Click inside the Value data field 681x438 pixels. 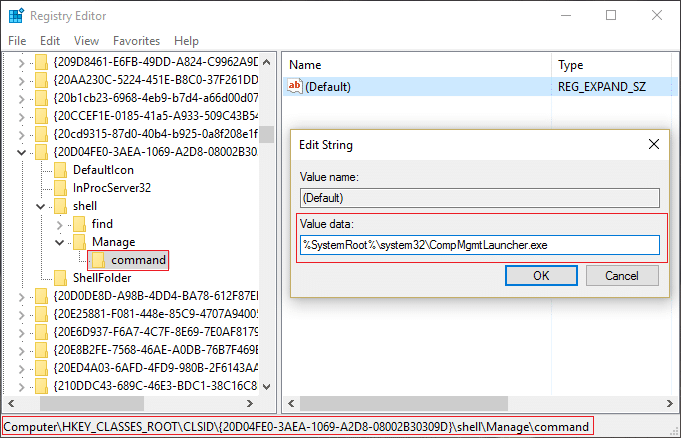tap(480, 245)
